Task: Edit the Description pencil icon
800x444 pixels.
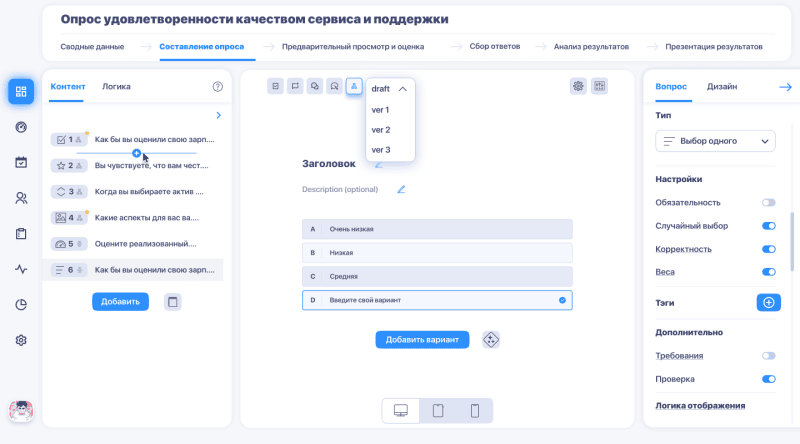Action: (x=401, y=189)
